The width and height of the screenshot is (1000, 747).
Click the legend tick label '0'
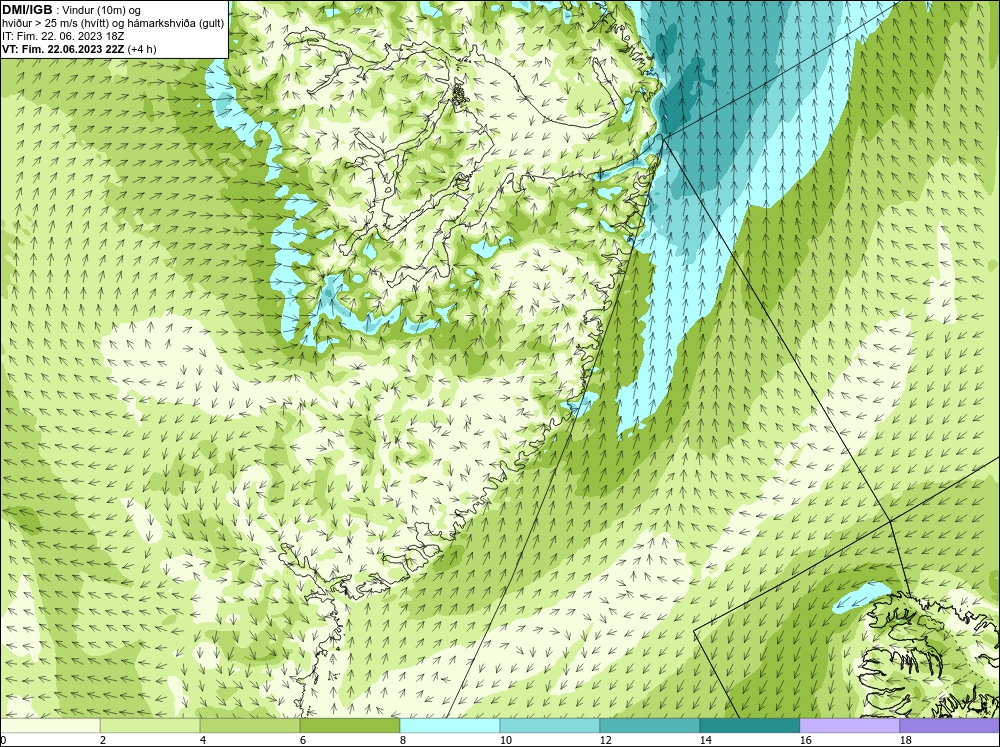pos(3,740)
